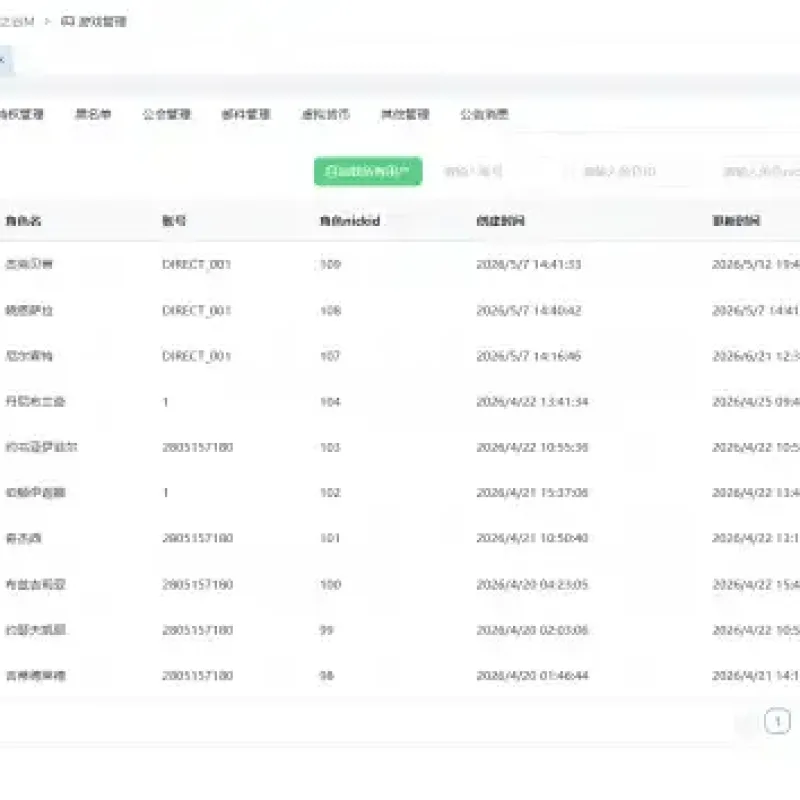800x800 pixels.
Task: Click creation time 2026/4/22 10:55:36
Action: 532,447
